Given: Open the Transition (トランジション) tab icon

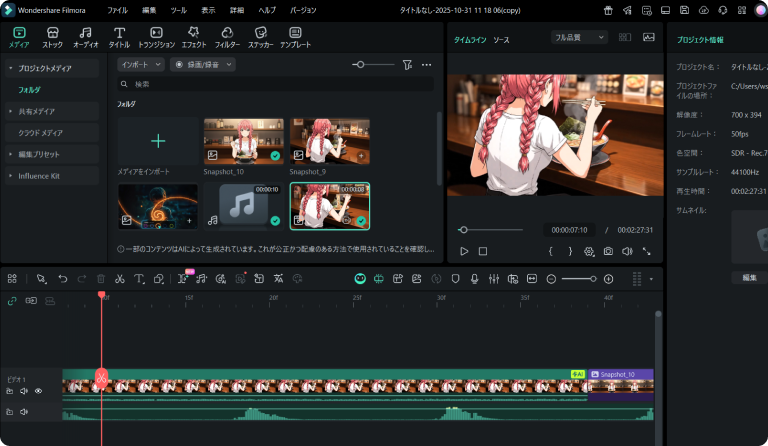Looking at the screenshot, I should [155, 32].
